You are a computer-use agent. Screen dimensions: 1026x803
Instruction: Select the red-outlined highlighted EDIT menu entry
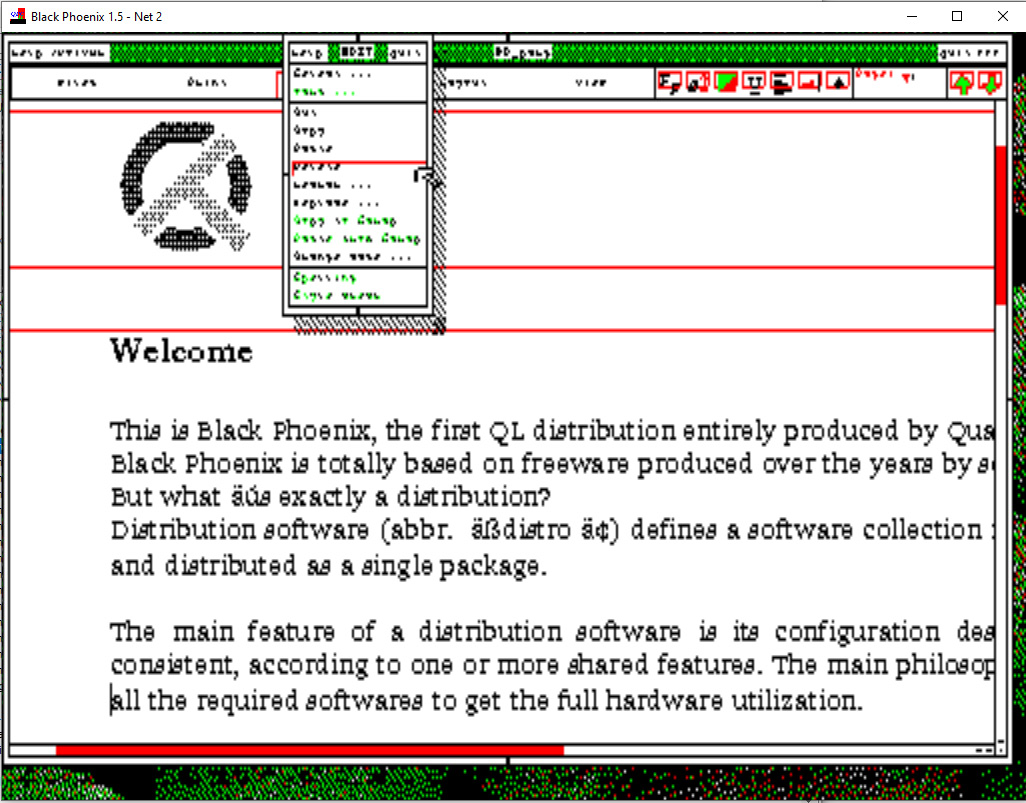click(359, 168)
